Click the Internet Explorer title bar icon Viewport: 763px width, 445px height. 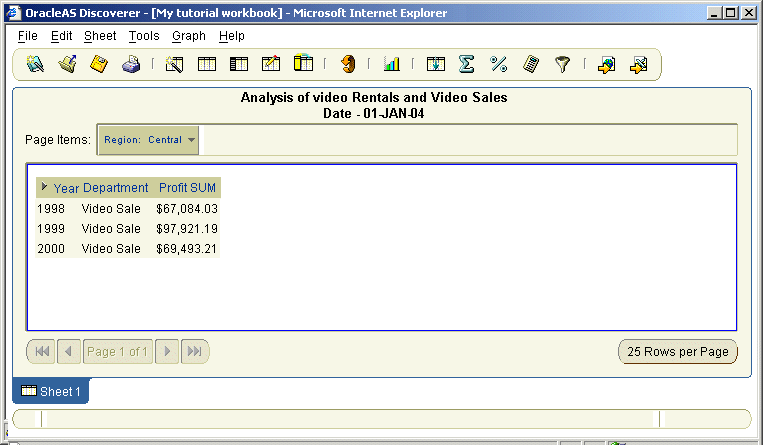pyautogui.click(x=13, y=13)
